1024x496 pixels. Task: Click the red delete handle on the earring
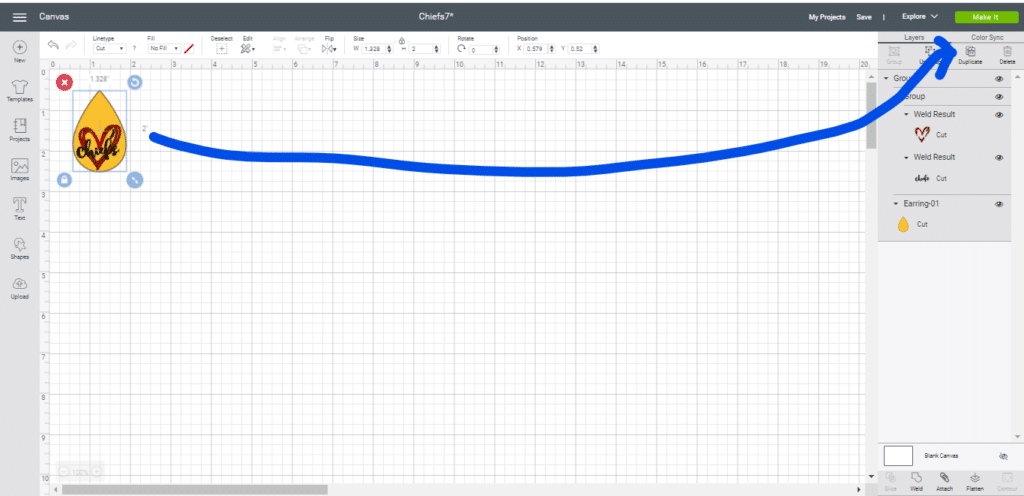(64, 82)
